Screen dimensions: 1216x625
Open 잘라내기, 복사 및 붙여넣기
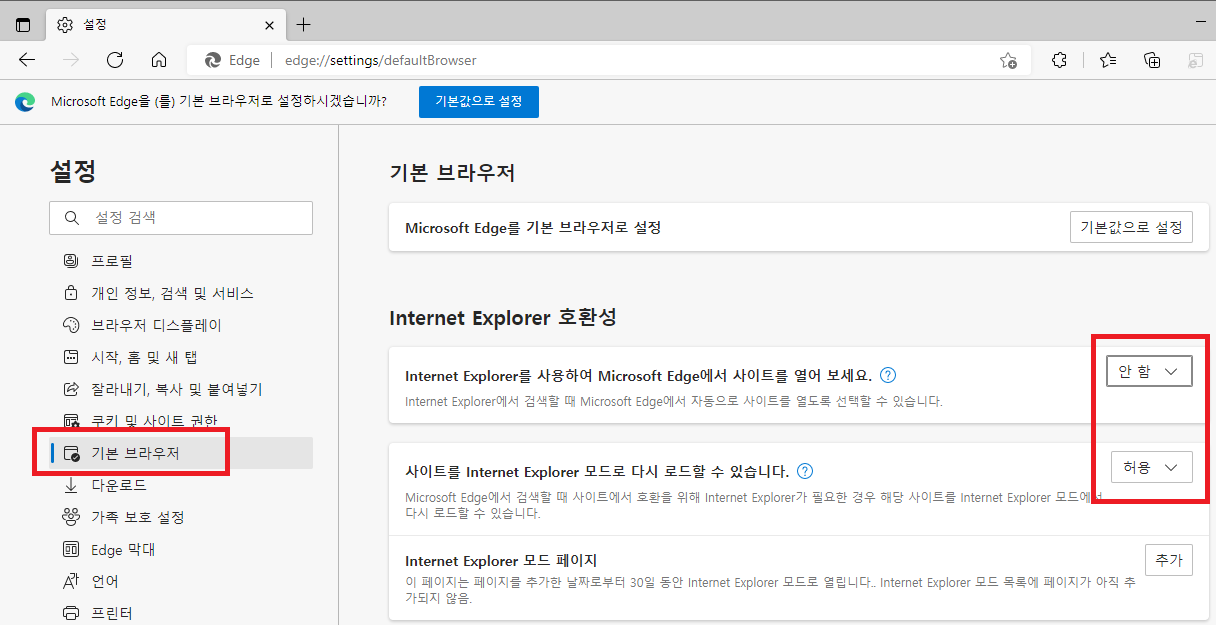pyautogui.click(x=181, y=389)
